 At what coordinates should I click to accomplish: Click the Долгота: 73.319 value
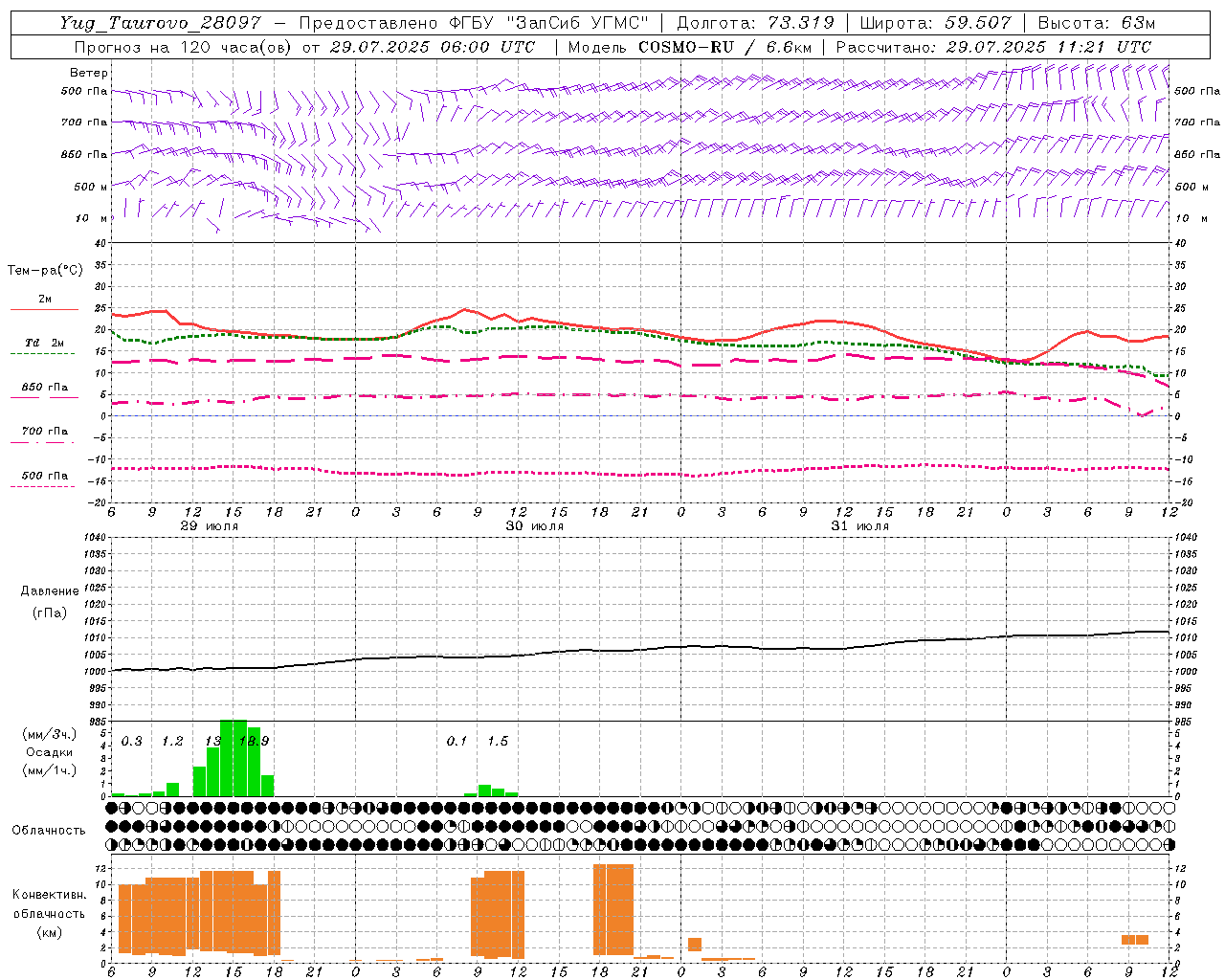coord(755,23)
